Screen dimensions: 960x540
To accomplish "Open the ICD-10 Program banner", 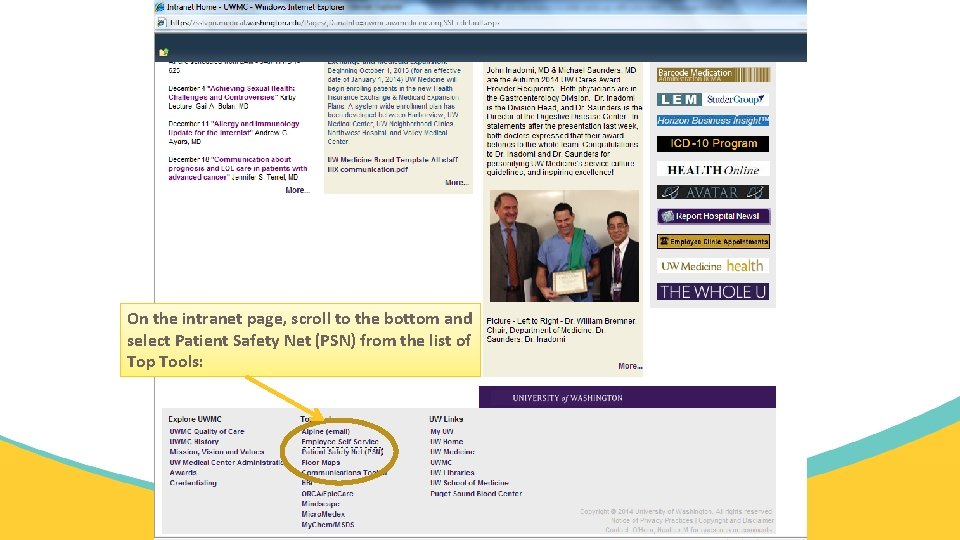I will point(713,144).
